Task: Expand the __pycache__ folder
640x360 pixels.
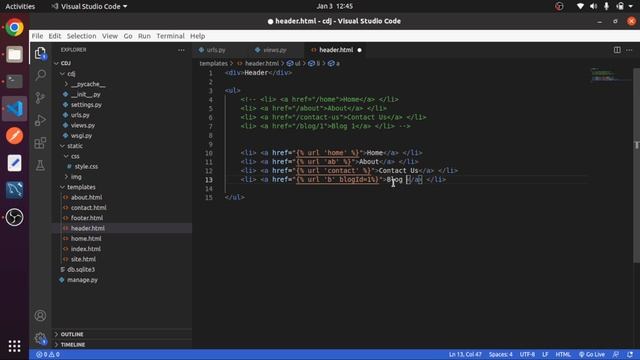Action: [88, 84]
